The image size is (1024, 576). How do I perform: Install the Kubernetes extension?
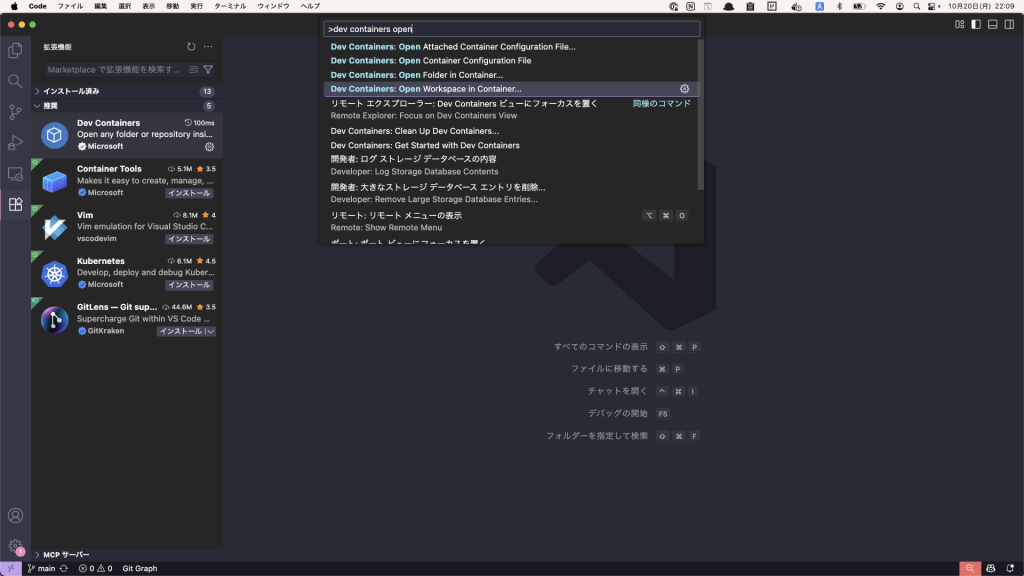pos(189,285)
